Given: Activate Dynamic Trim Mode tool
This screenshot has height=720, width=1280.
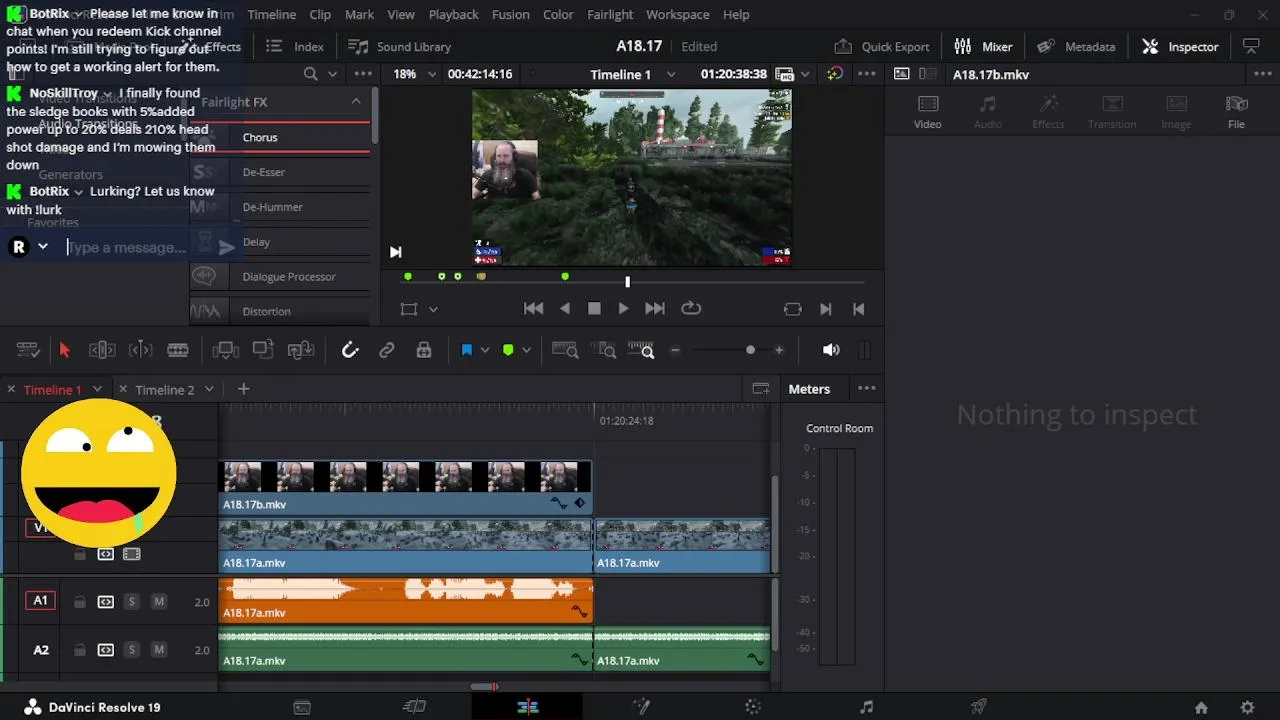Looking at the screenshot, I should pos(140,350).
